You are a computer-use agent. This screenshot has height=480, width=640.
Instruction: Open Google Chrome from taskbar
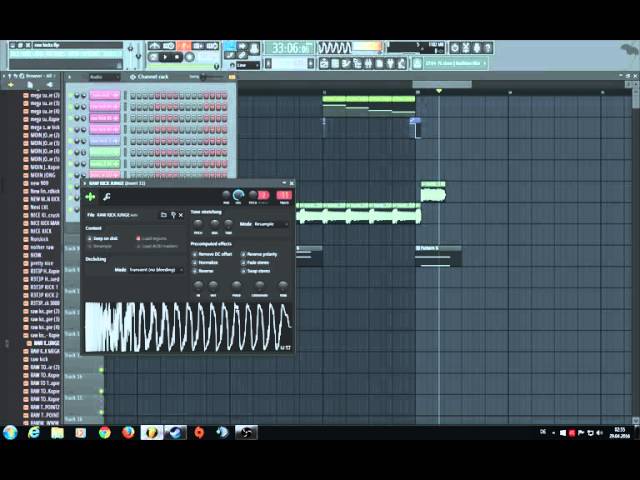pyautogui.click(x=104, y=433)
